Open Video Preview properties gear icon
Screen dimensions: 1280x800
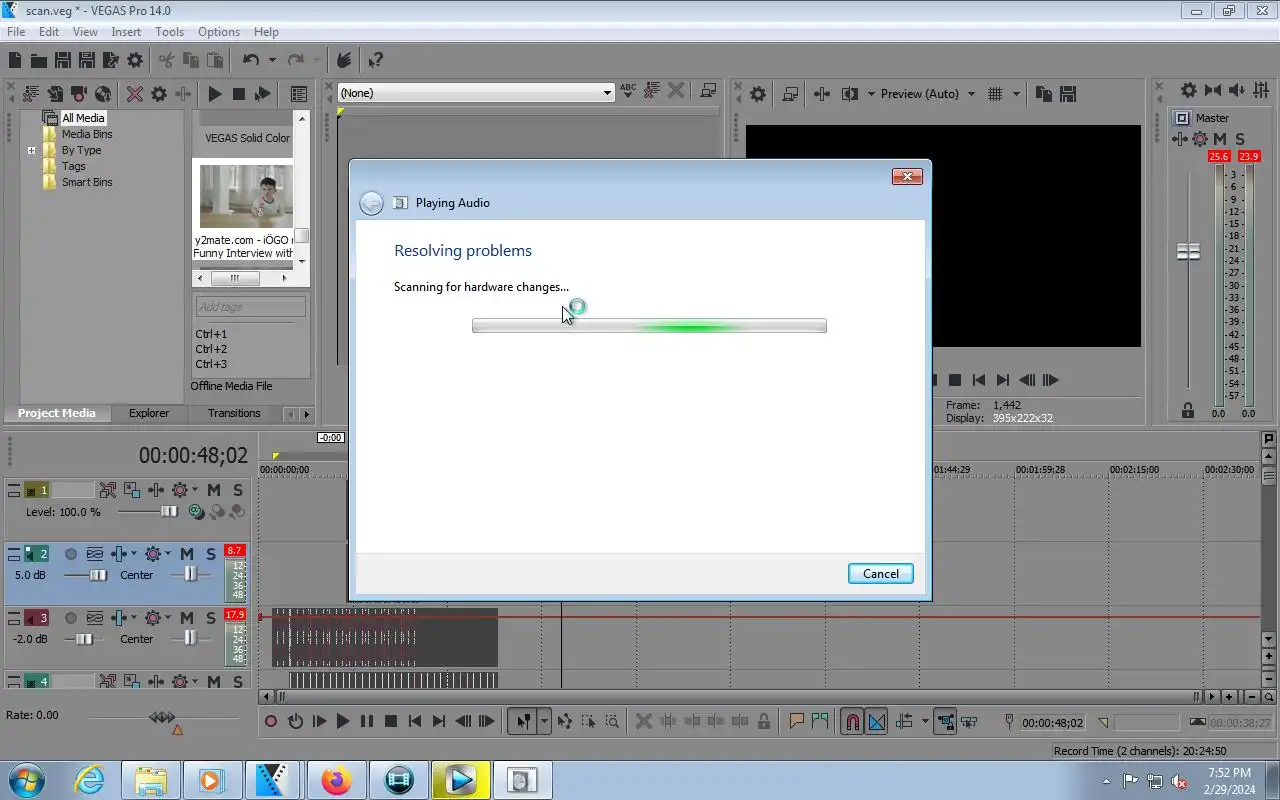pyautogui.click(x=758, y=93)
